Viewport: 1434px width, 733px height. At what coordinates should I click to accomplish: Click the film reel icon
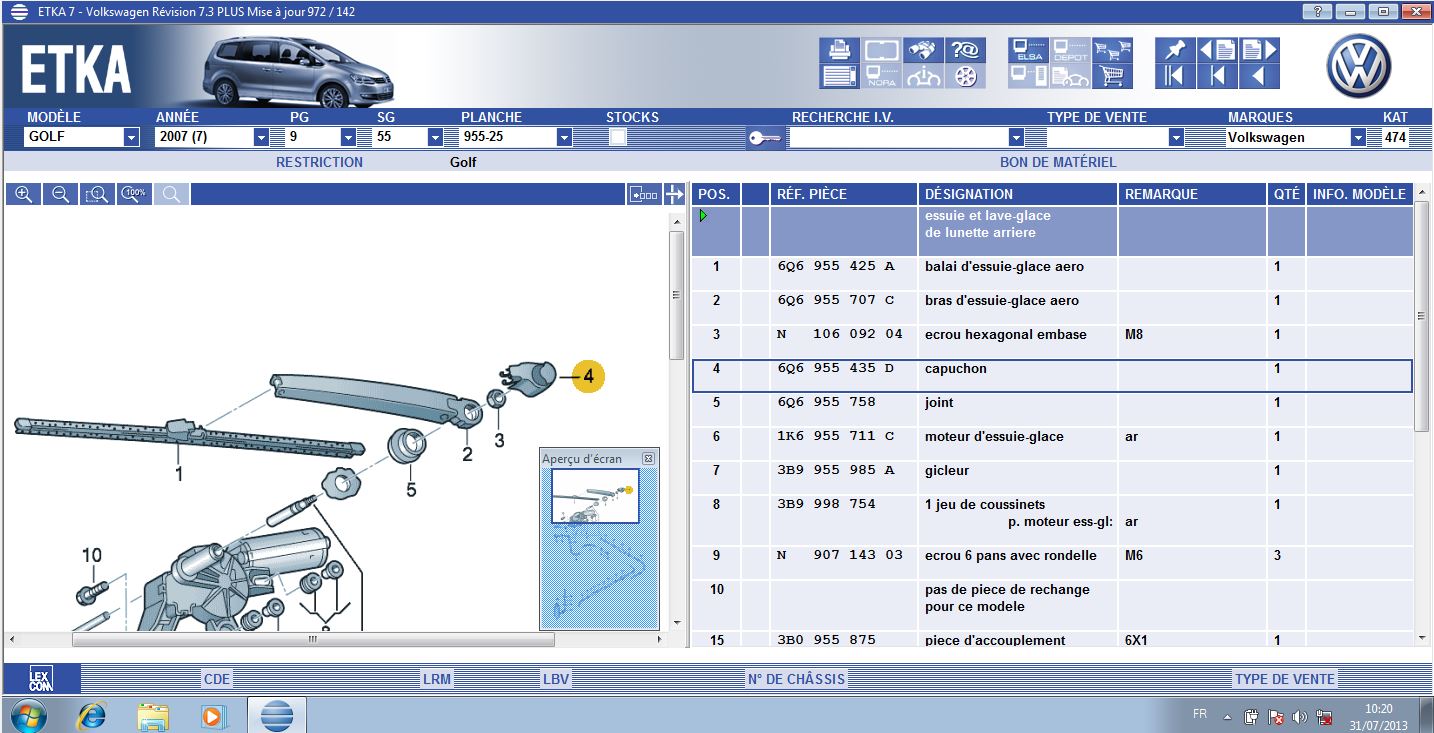tap(965, 76)
